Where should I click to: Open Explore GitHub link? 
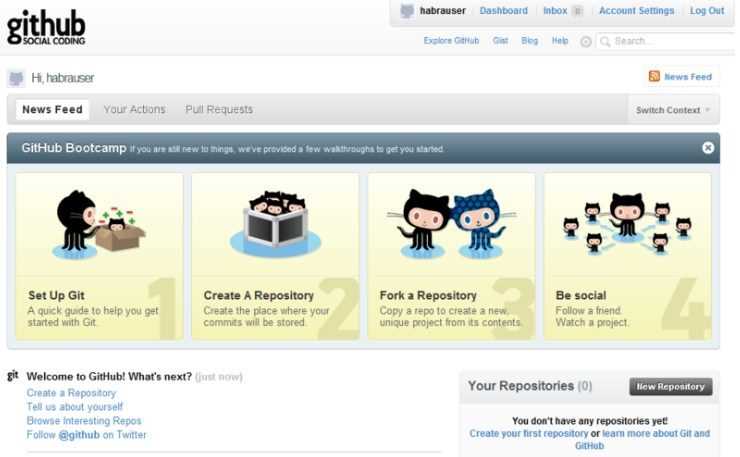[x=451, y=41]
